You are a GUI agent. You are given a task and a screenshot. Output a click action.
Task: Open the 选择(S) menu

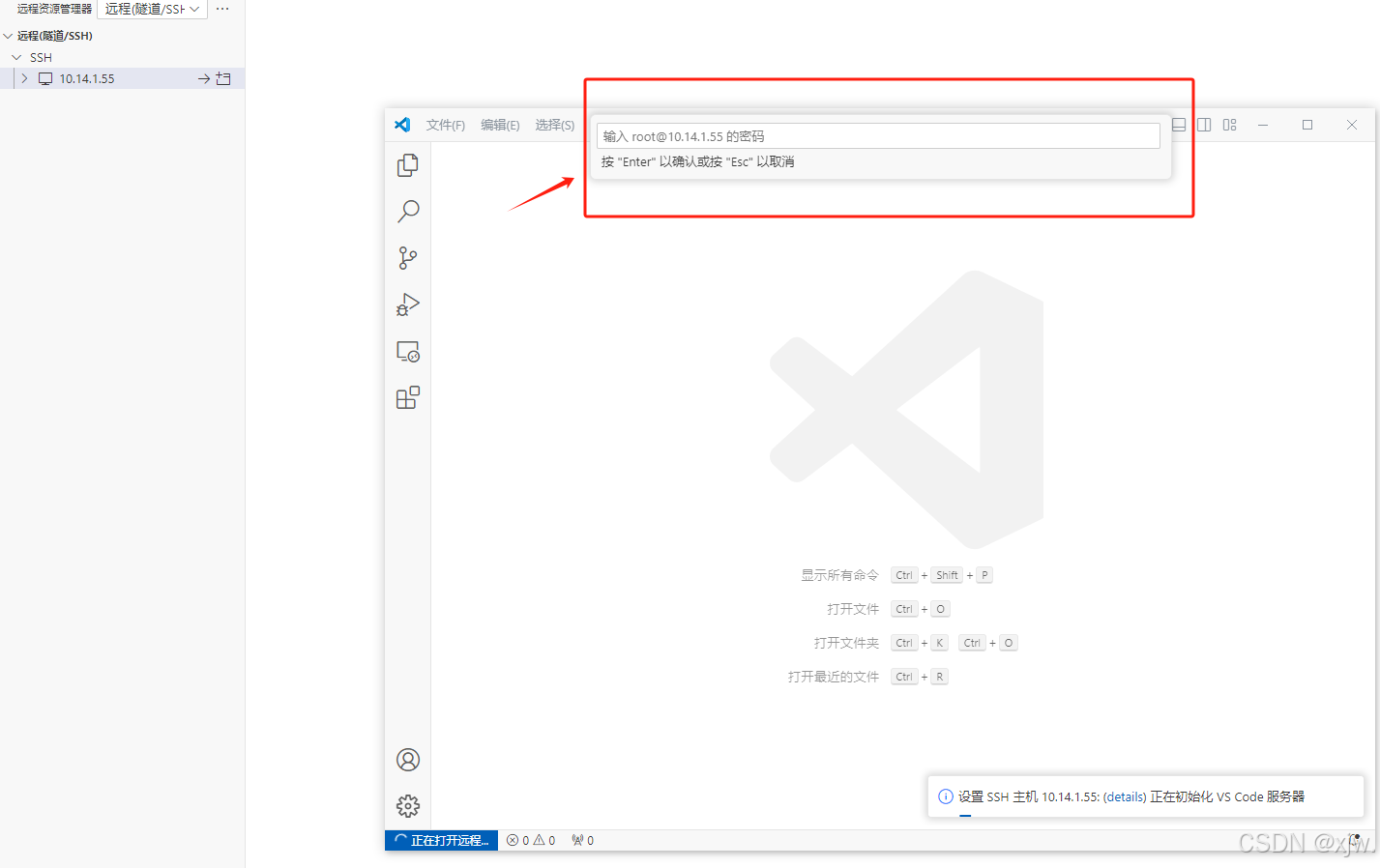pos(555,125)
